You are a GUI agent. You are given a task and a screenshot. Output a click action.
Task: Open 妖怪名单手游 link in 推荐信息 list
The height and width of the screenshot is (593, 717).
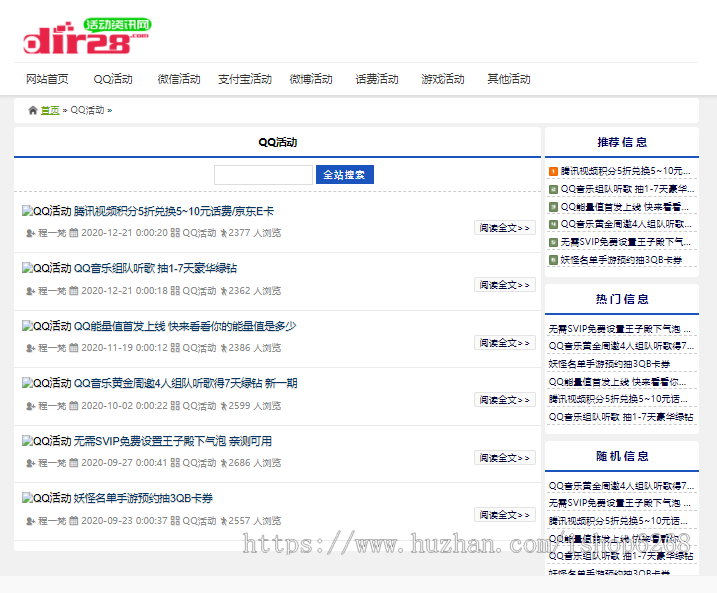click(621, 260)
